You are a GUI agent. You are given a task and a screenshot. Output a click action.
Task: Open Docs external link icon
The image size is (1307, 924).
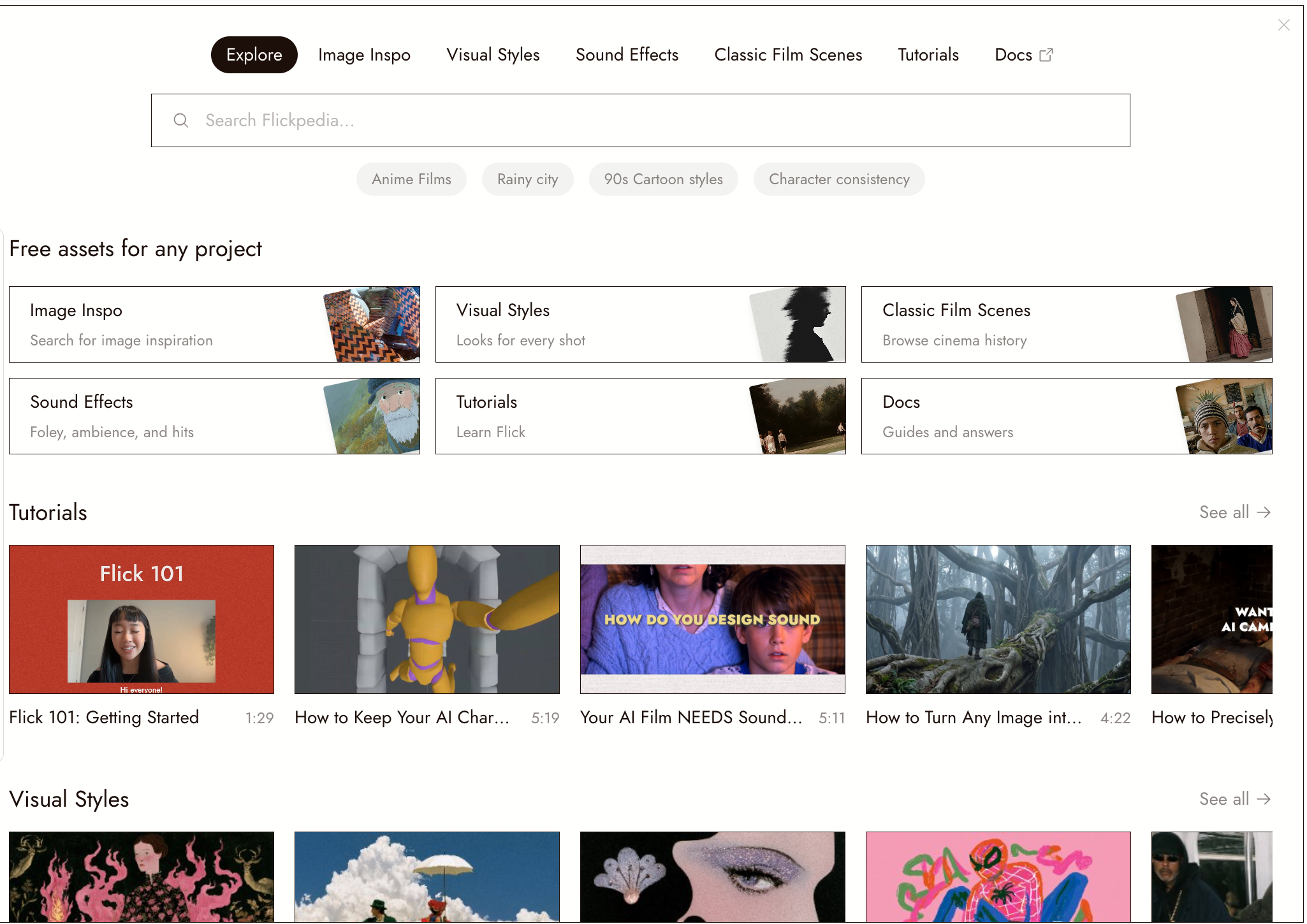pos(1046,55)
